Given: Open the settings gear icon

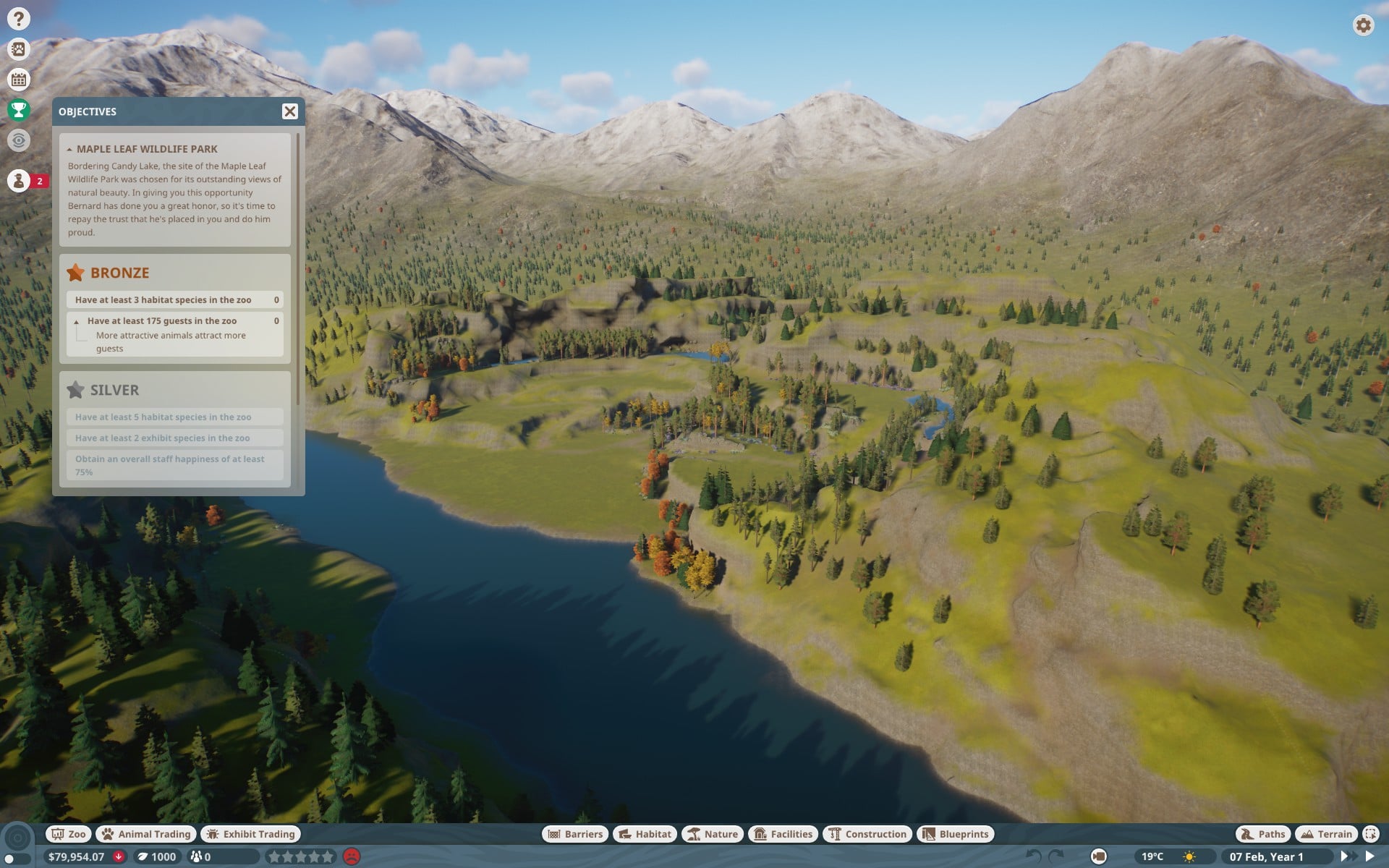Looking at the screenshot, I should pyautogui.click(x=1363, y=25).
